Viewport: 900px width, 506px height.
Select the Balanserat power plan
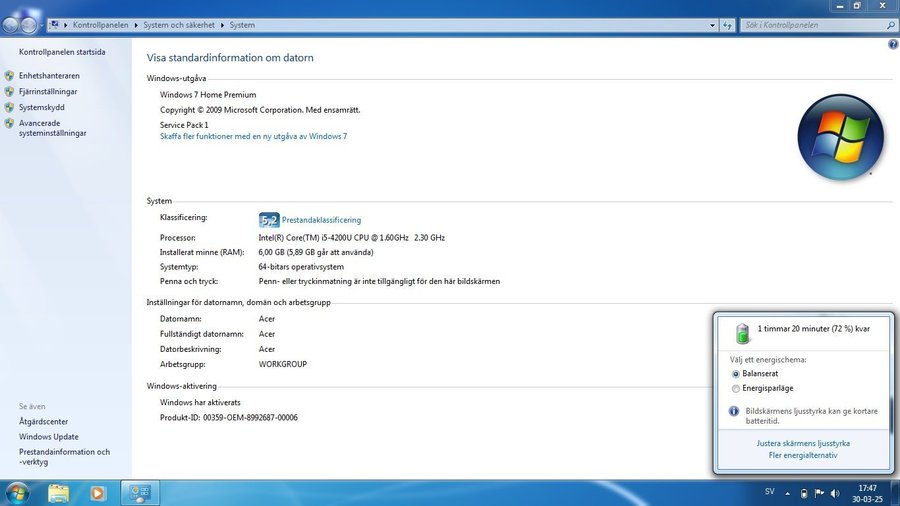point(737,373)
